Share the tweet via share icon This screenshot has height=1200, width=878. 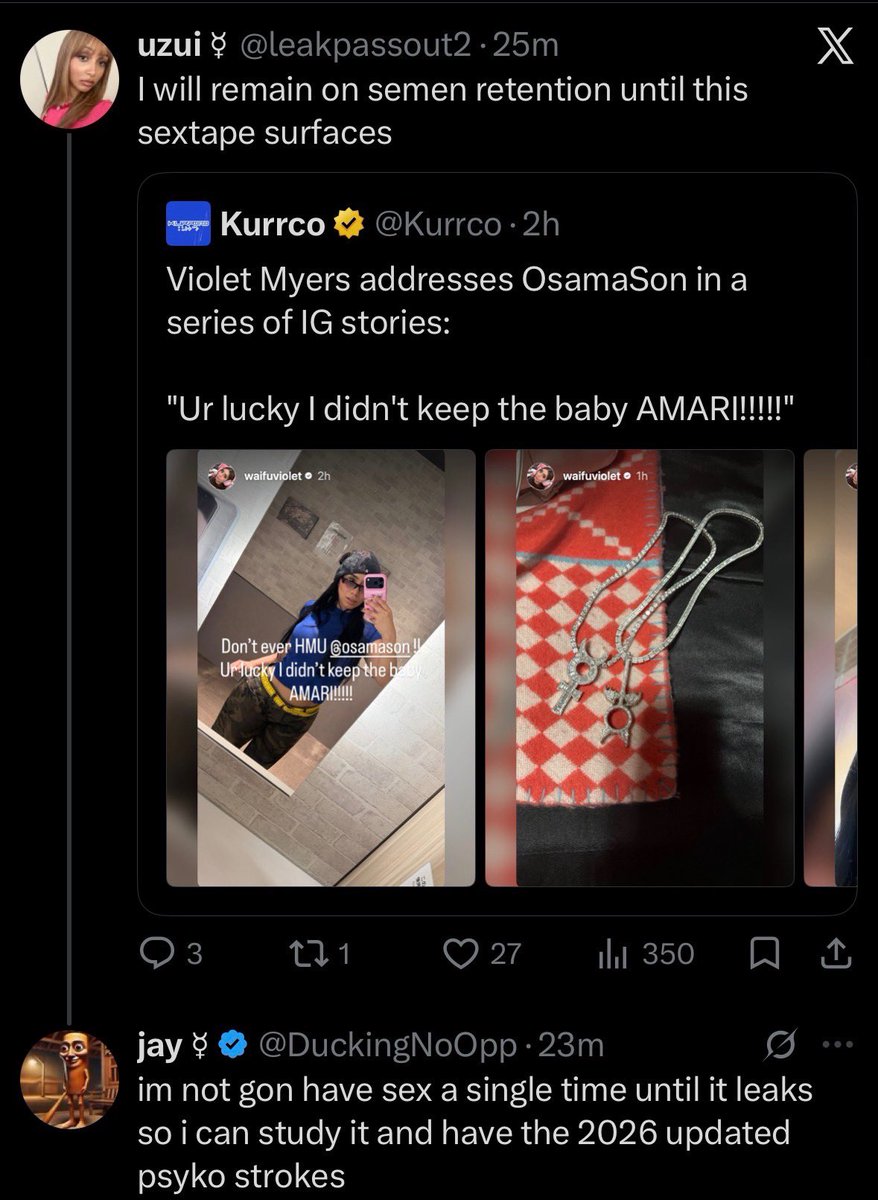[x=835, y=955]
